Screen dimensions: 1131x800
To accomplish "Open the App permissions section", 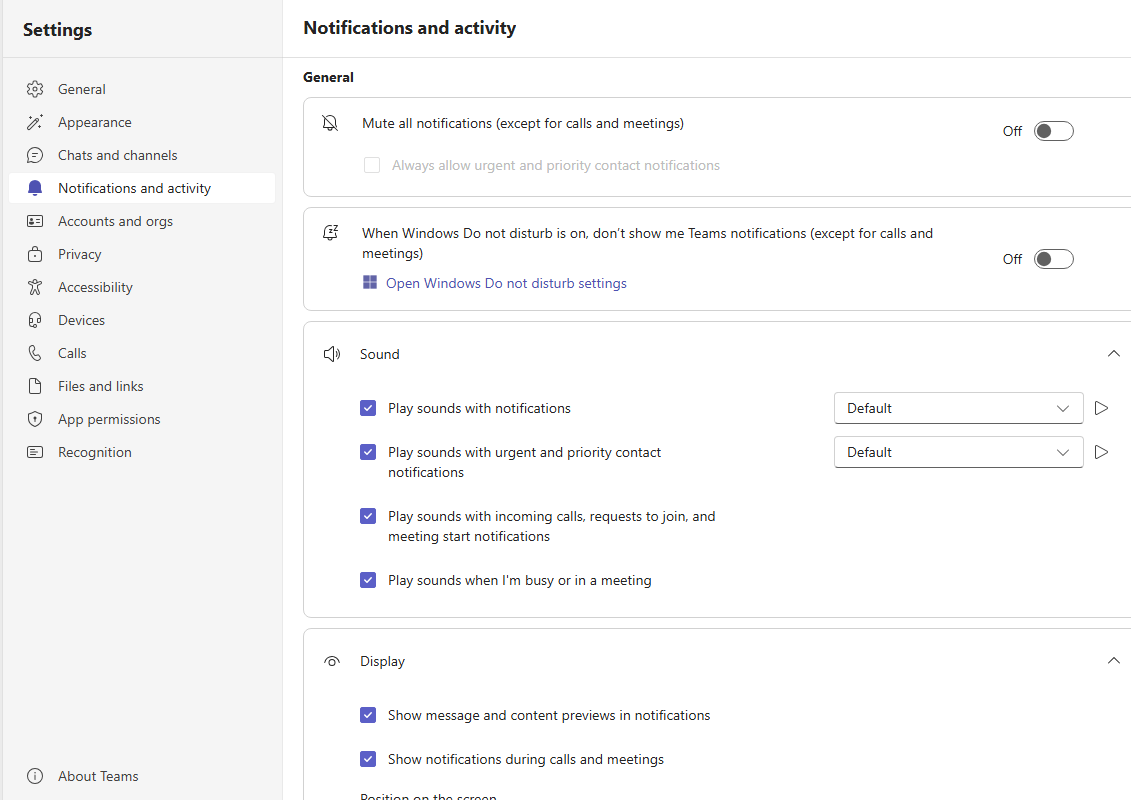I will 108,418.
